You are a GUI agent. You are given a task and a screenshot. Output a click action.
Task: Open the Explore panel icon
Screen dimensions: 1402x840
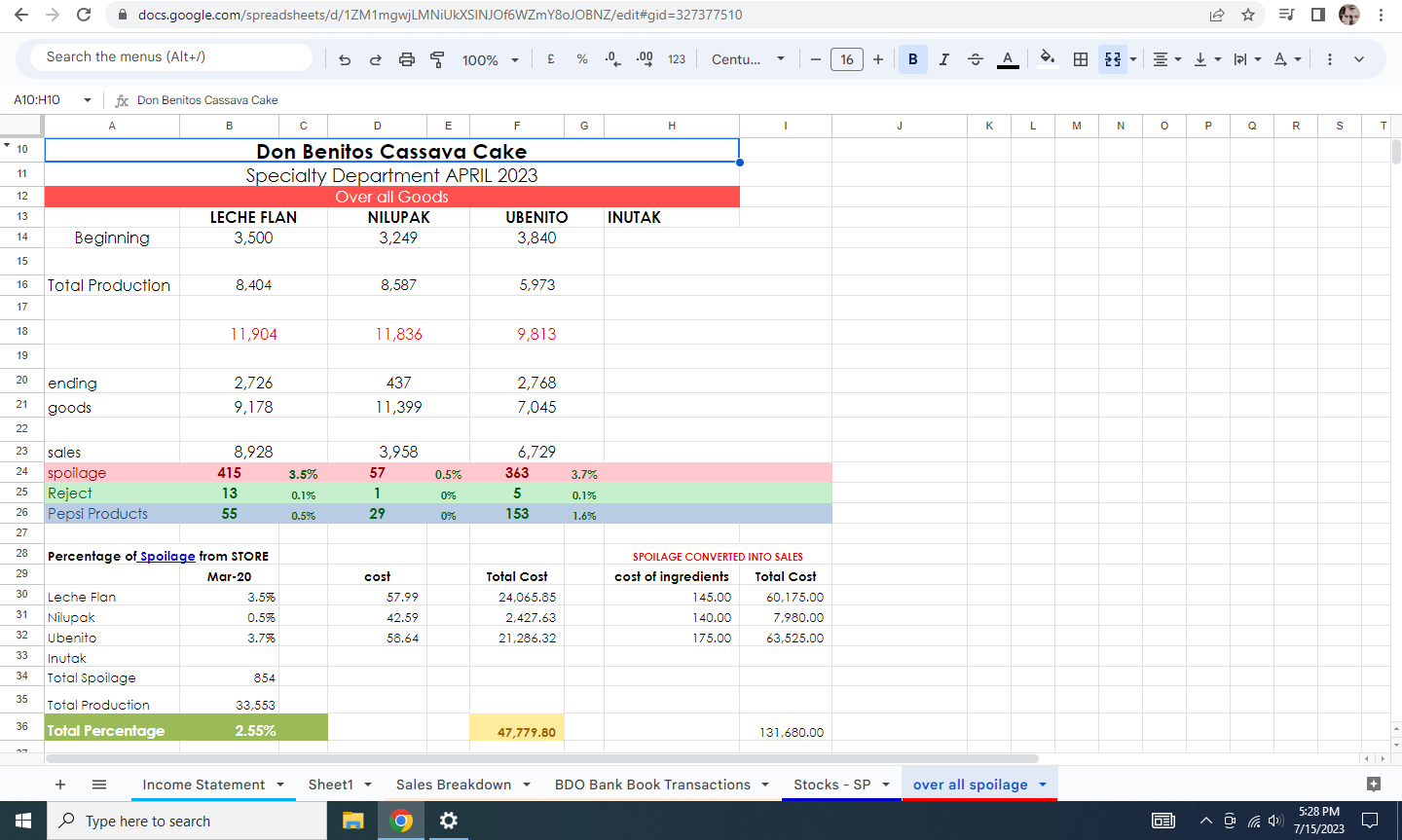[1374, 784]
